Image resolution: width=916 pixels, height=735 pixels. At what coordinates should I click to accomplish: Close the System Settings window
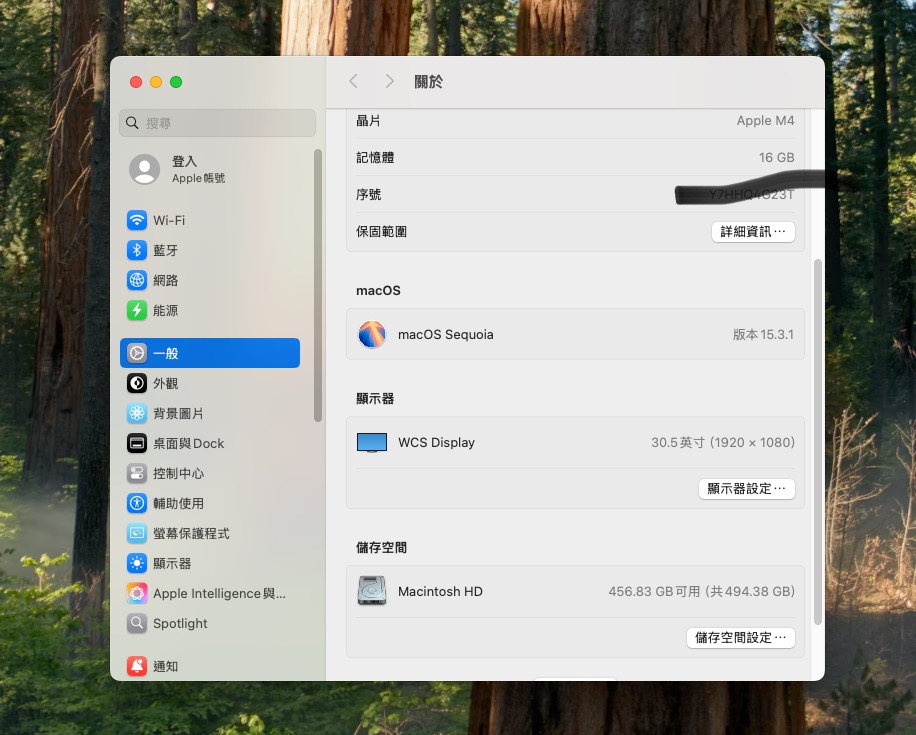coord(136,82)
